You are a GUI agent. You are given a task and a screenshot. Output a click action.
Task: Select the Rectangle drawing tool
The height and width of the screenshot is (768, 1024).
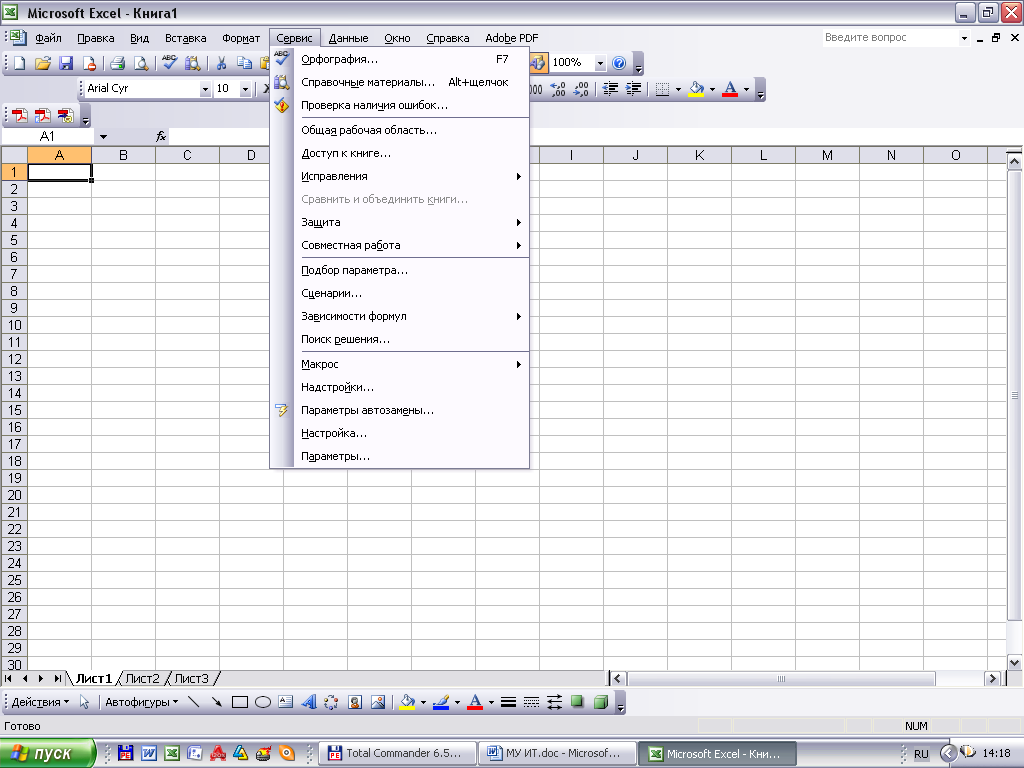(240, 702)
